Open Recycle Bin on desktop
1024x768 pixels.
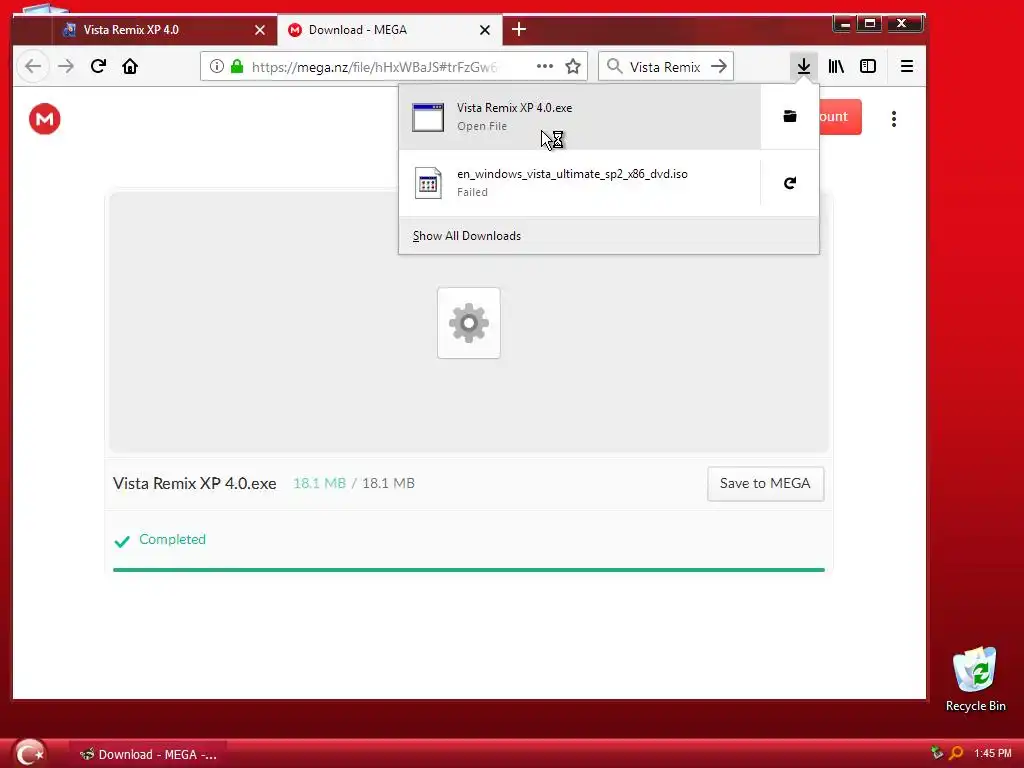(976, 679)
